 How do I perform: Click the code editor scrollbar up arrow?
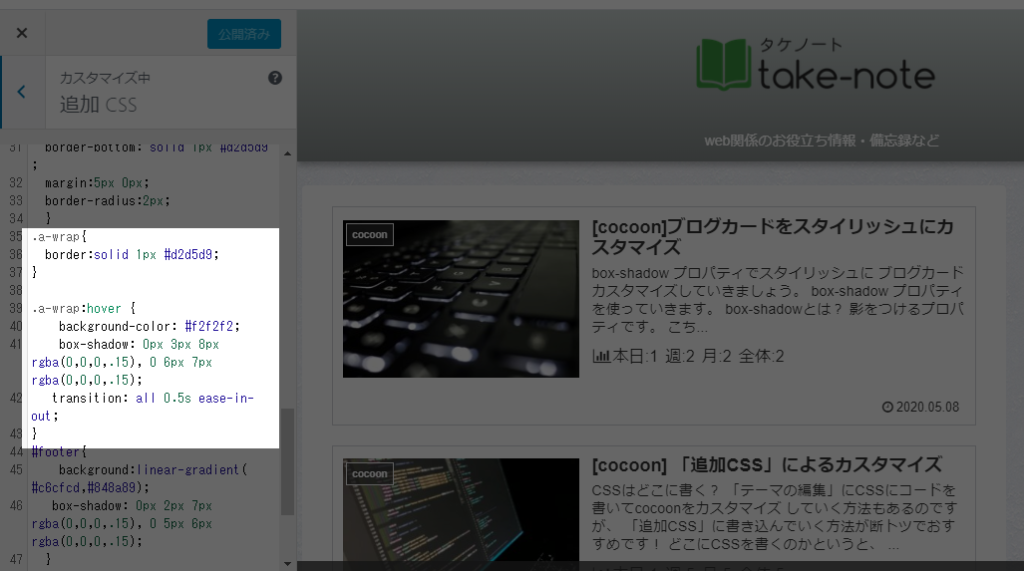287,154
